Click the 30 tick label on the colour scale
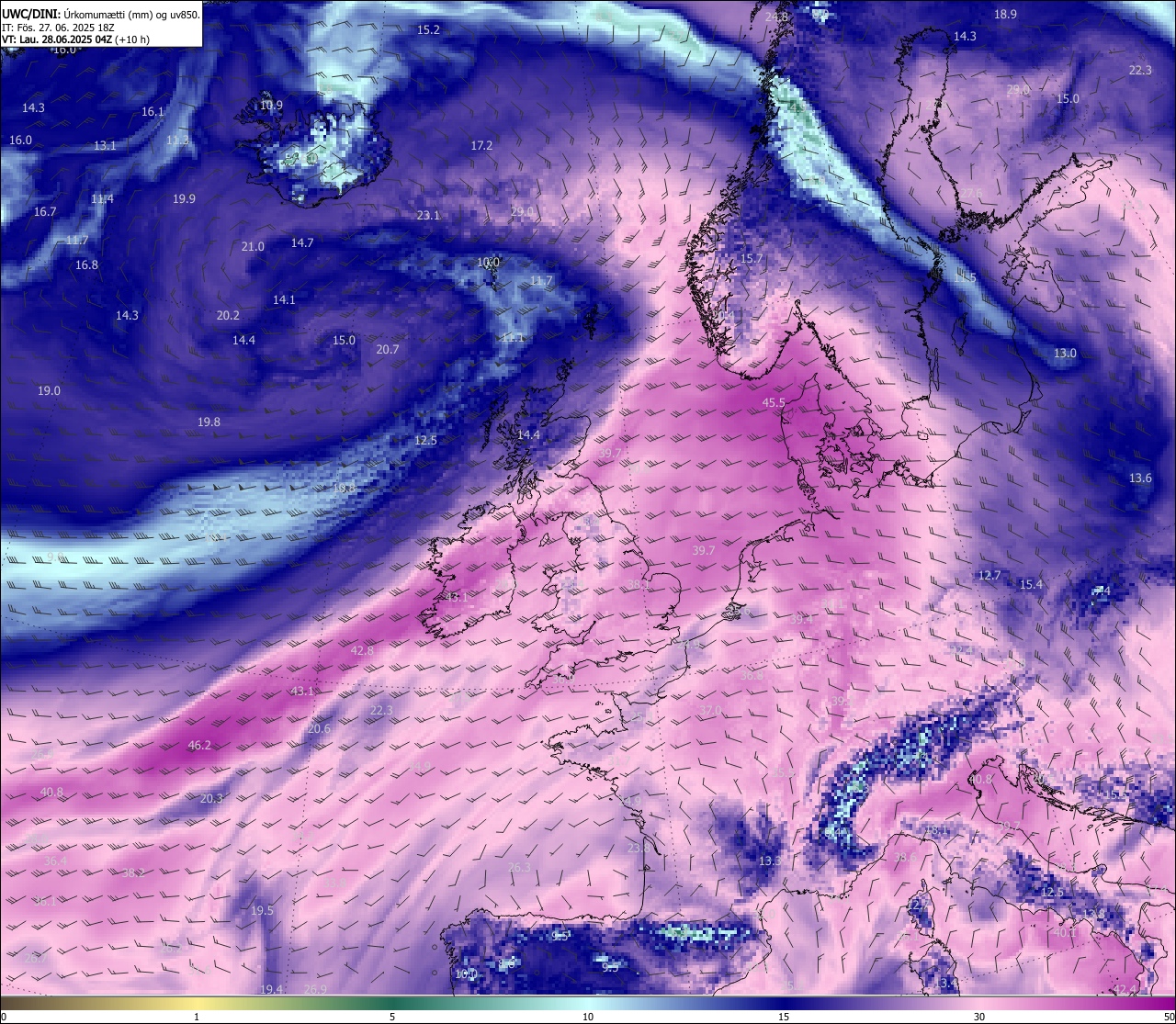The height and width of the screenshot is (1024, 1176). pos(979,1017)
